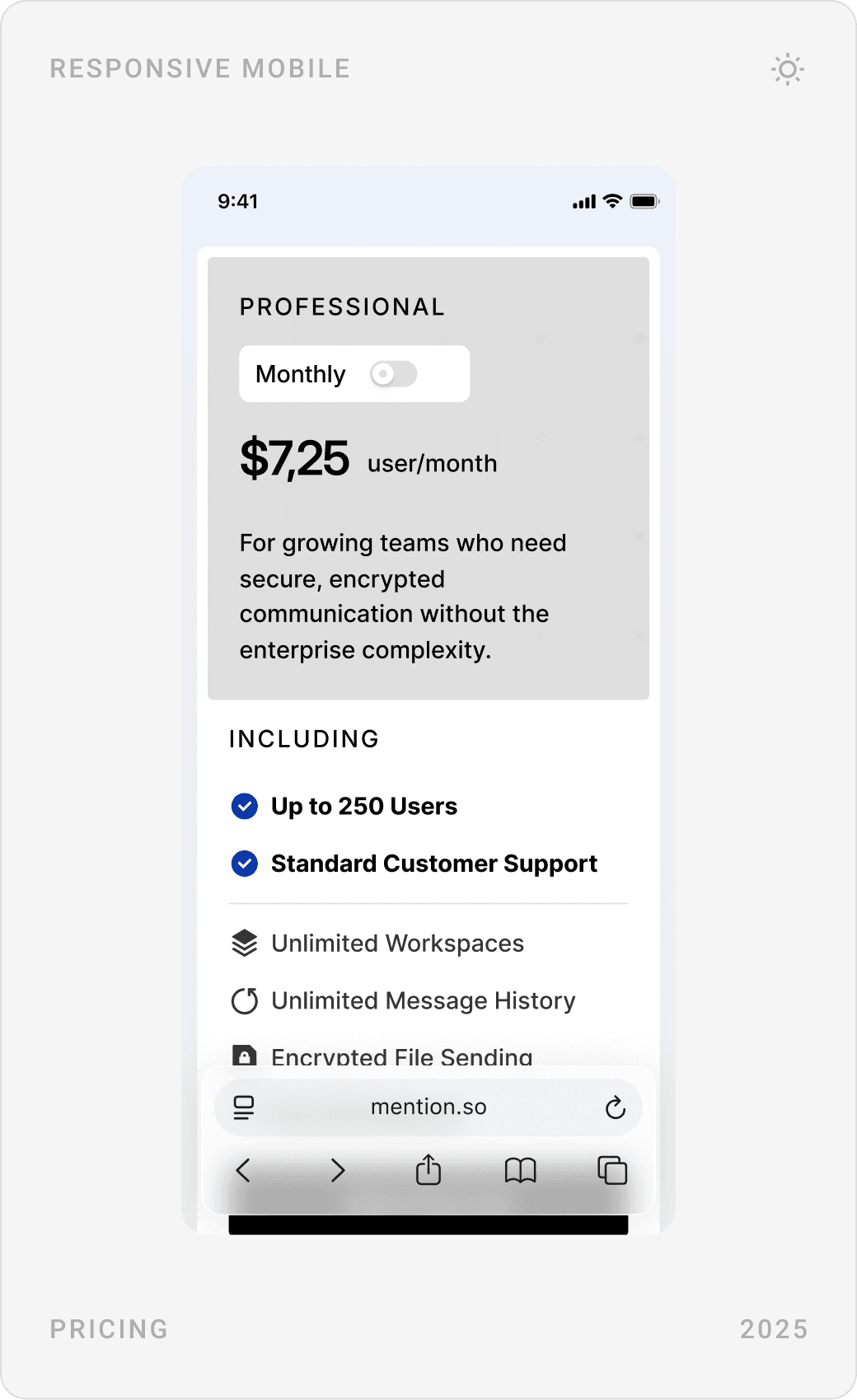Screen dimensions: 857x1400
Task: Tap the page settings icon in the address bar
Action: (x=243, y=1107)
